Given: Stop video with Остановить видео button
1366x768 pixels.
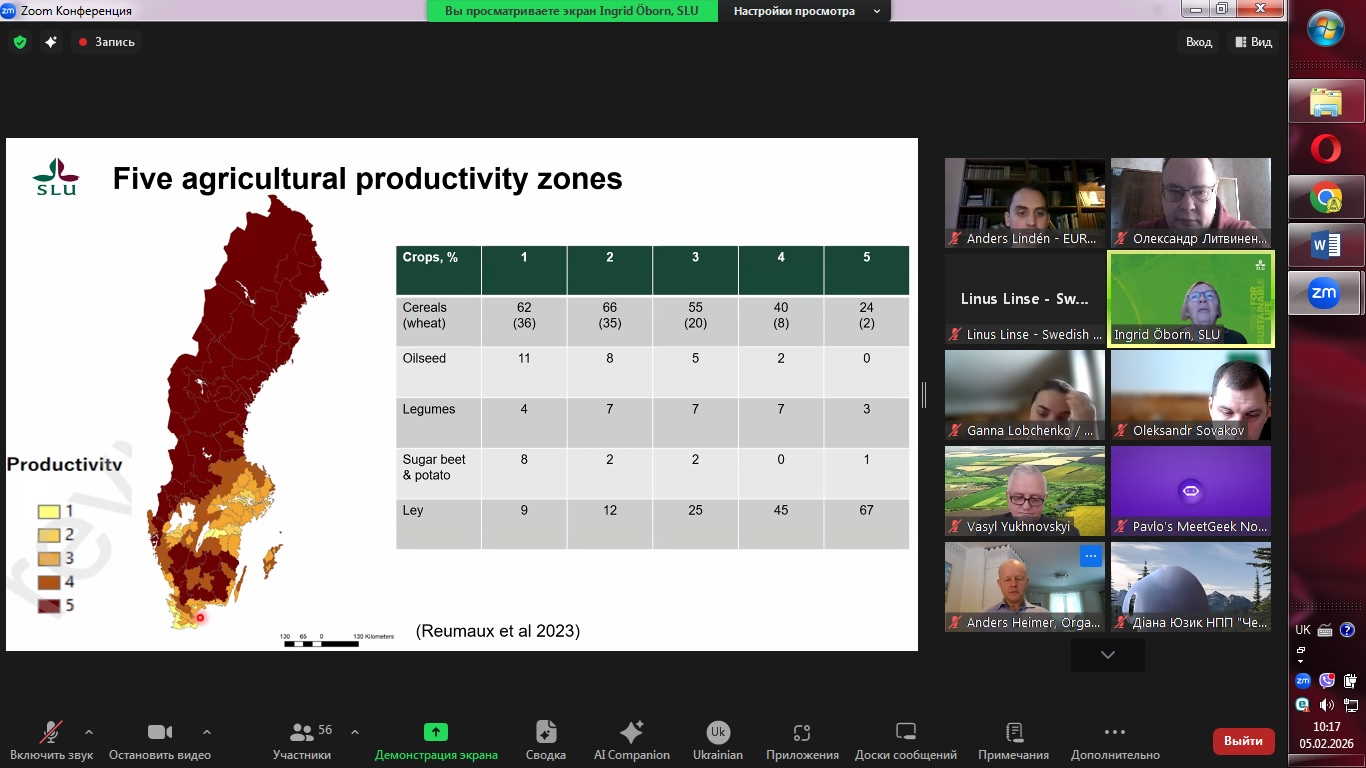Looking at the screenshot, I should [159, 740].
